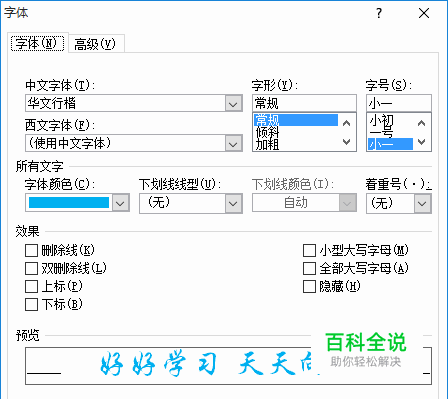Click down arrow of 字号 size list
This screenshot has height=399, width=448.
[x=422, y=142]
